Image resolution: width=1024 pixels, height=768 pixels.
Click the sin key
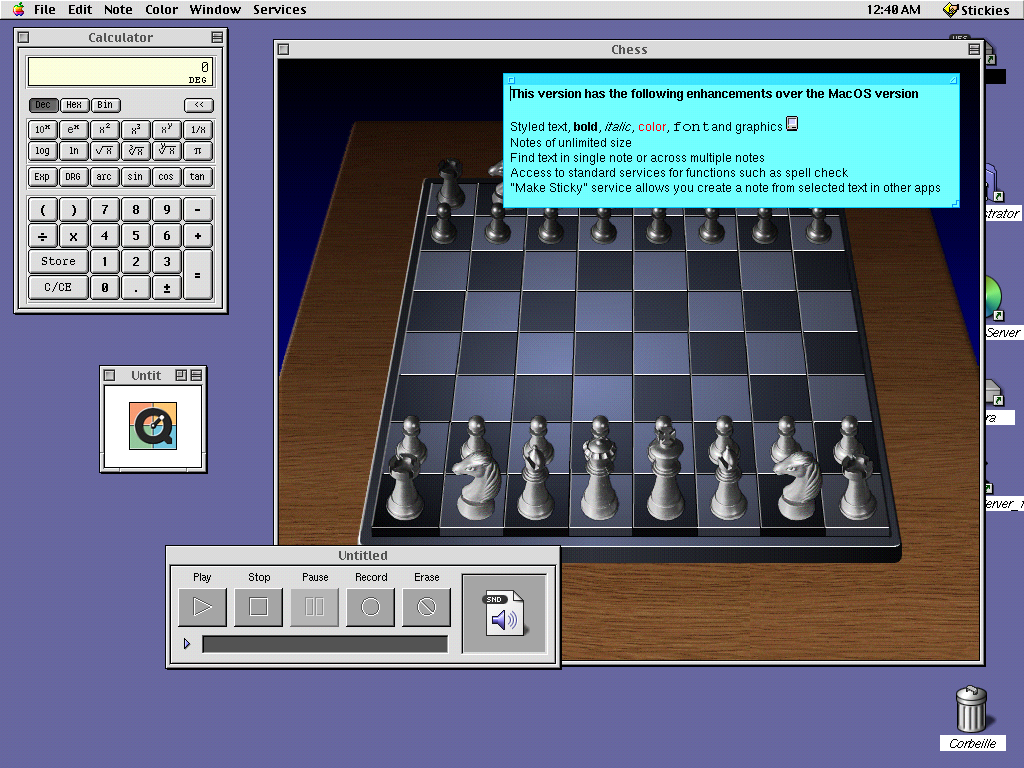click(135, 177)
